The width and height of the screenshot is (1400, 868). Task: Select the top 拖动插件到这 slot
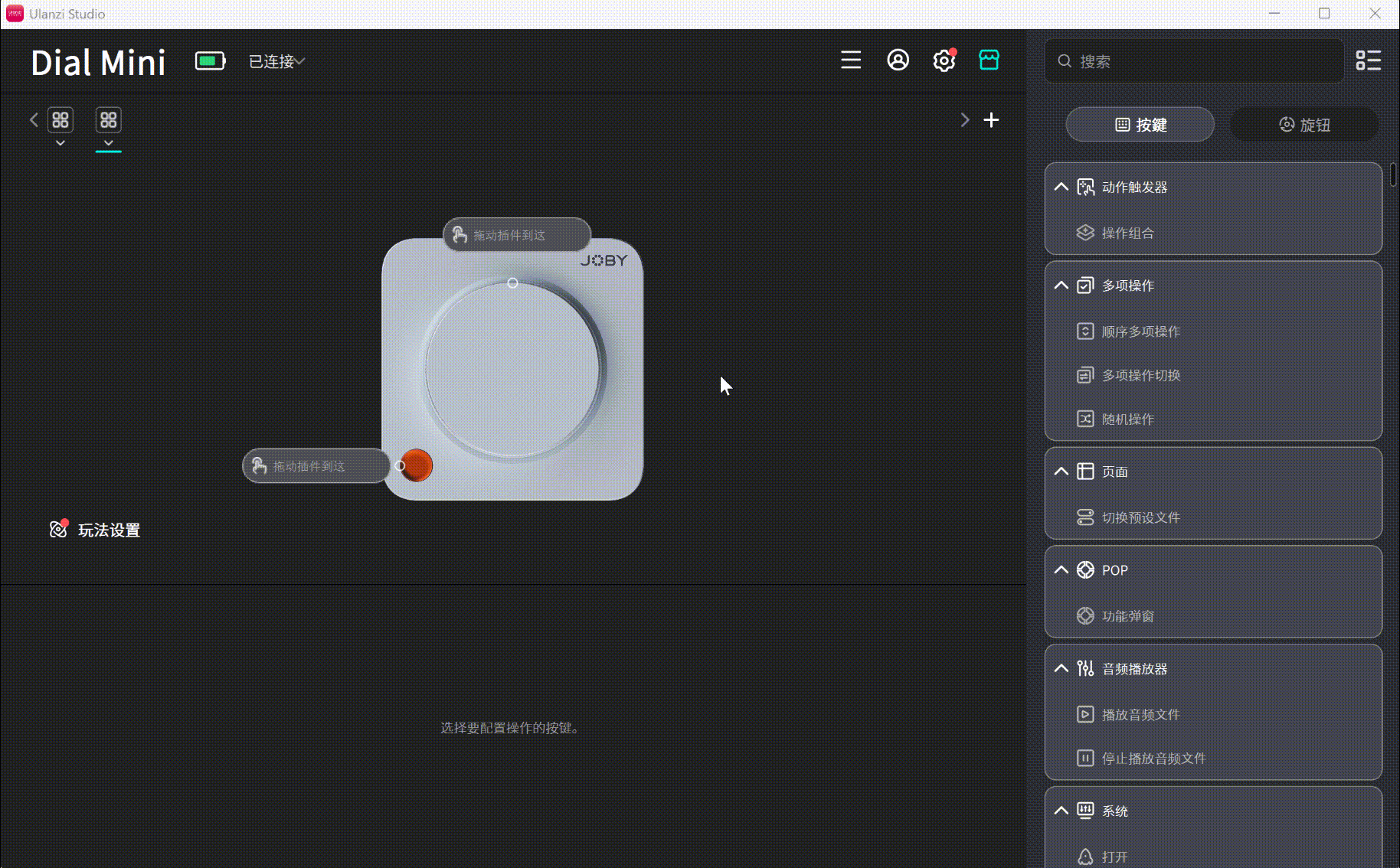tap(517, 234)
